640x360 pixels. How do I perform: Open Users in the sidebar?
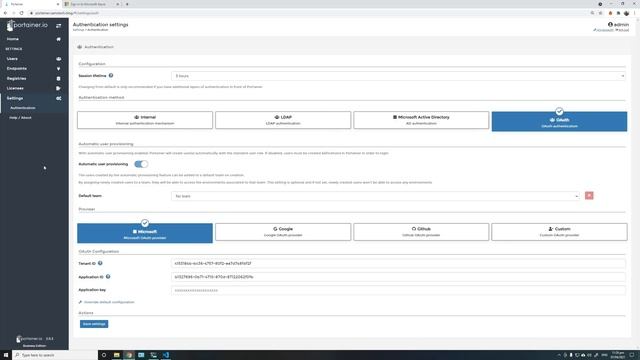point(12,59)
